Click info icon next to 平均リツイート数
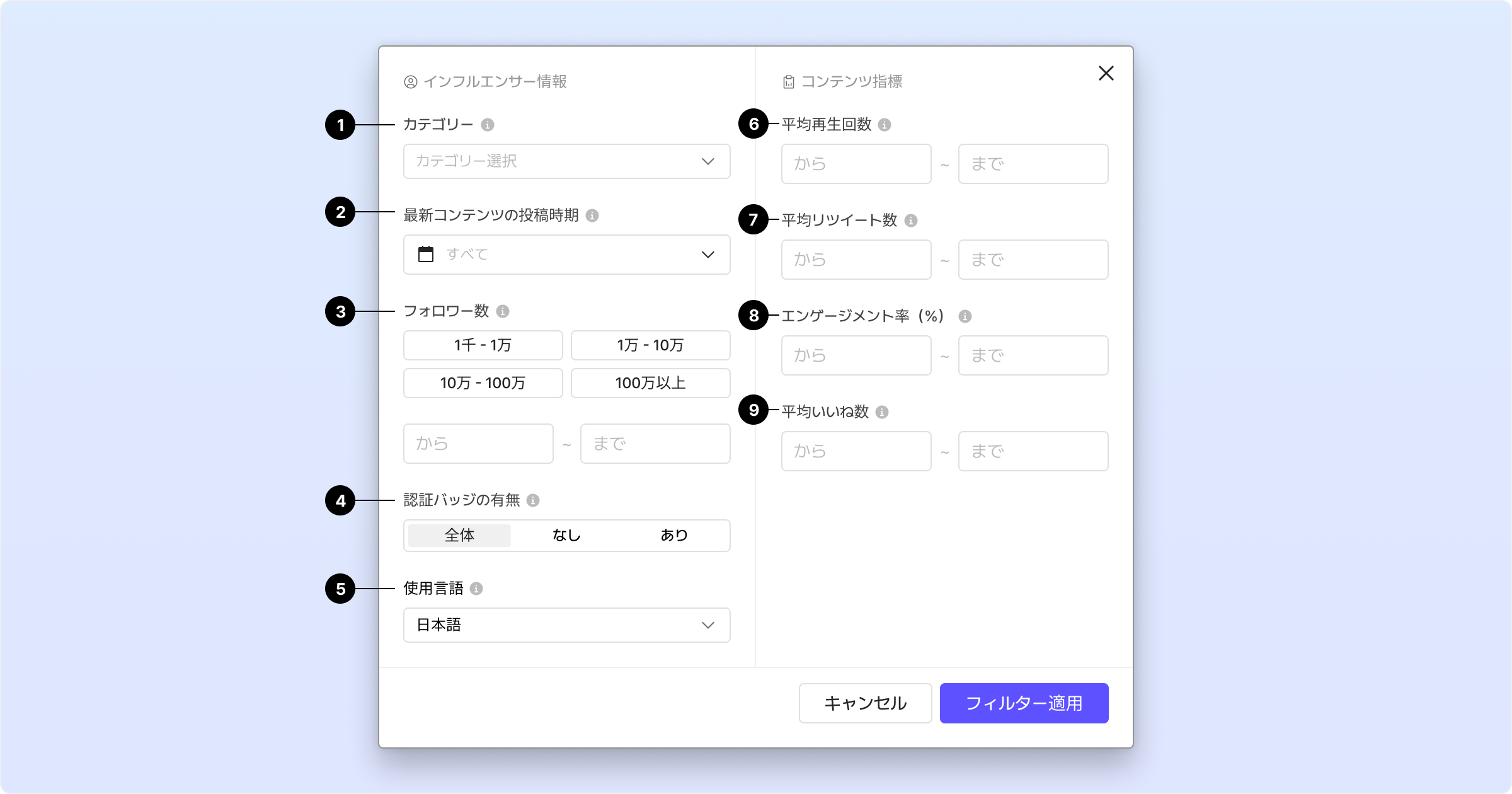Image resolution: width=1512 pixels, height=794 pixels. point(911,221)
